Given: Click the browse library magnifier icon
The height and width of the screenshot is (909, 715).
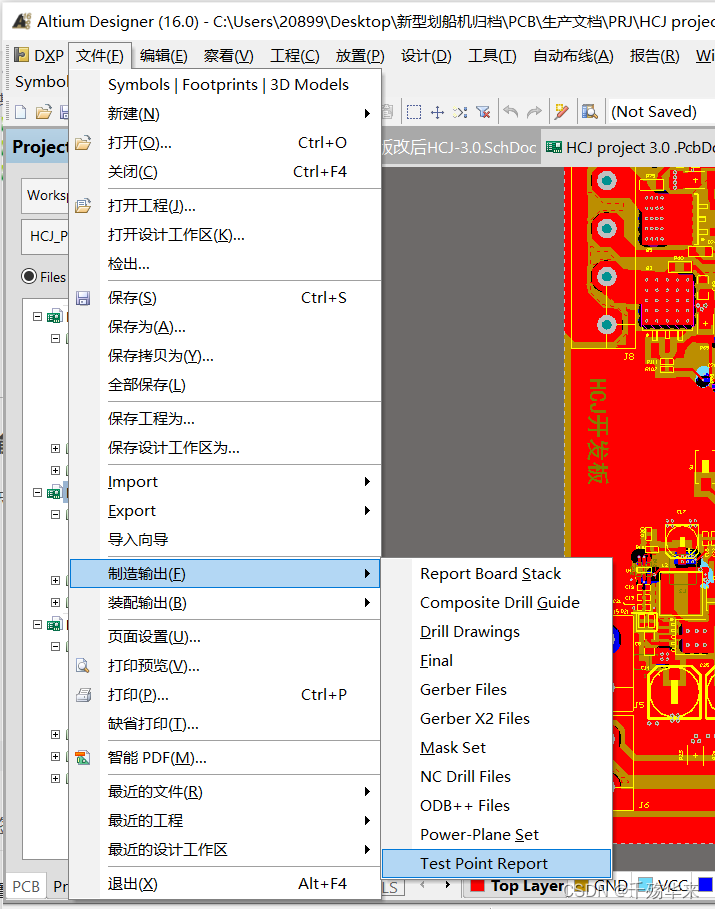Looking at the screenshot, I should [x=590, y=112].
